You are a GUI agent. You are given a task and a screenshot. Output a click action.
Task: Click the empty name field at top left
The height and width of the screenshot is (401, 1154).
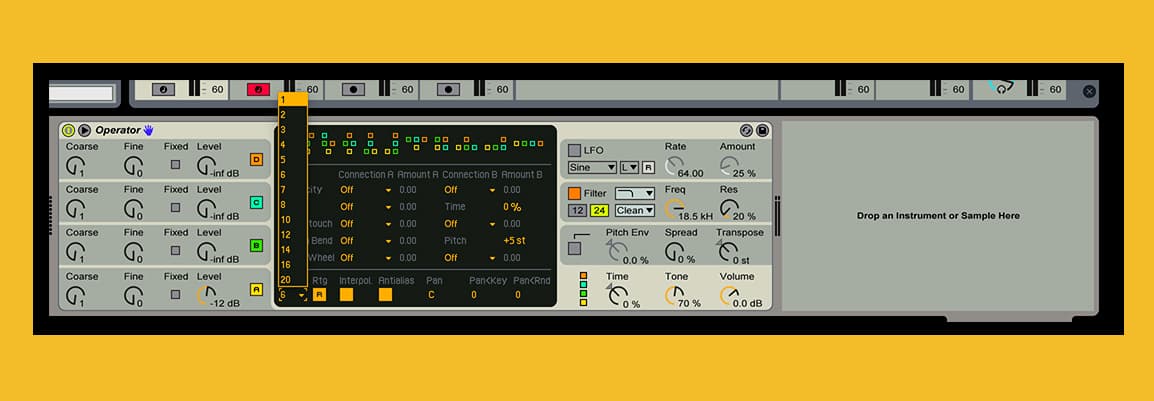click(81, 93)
